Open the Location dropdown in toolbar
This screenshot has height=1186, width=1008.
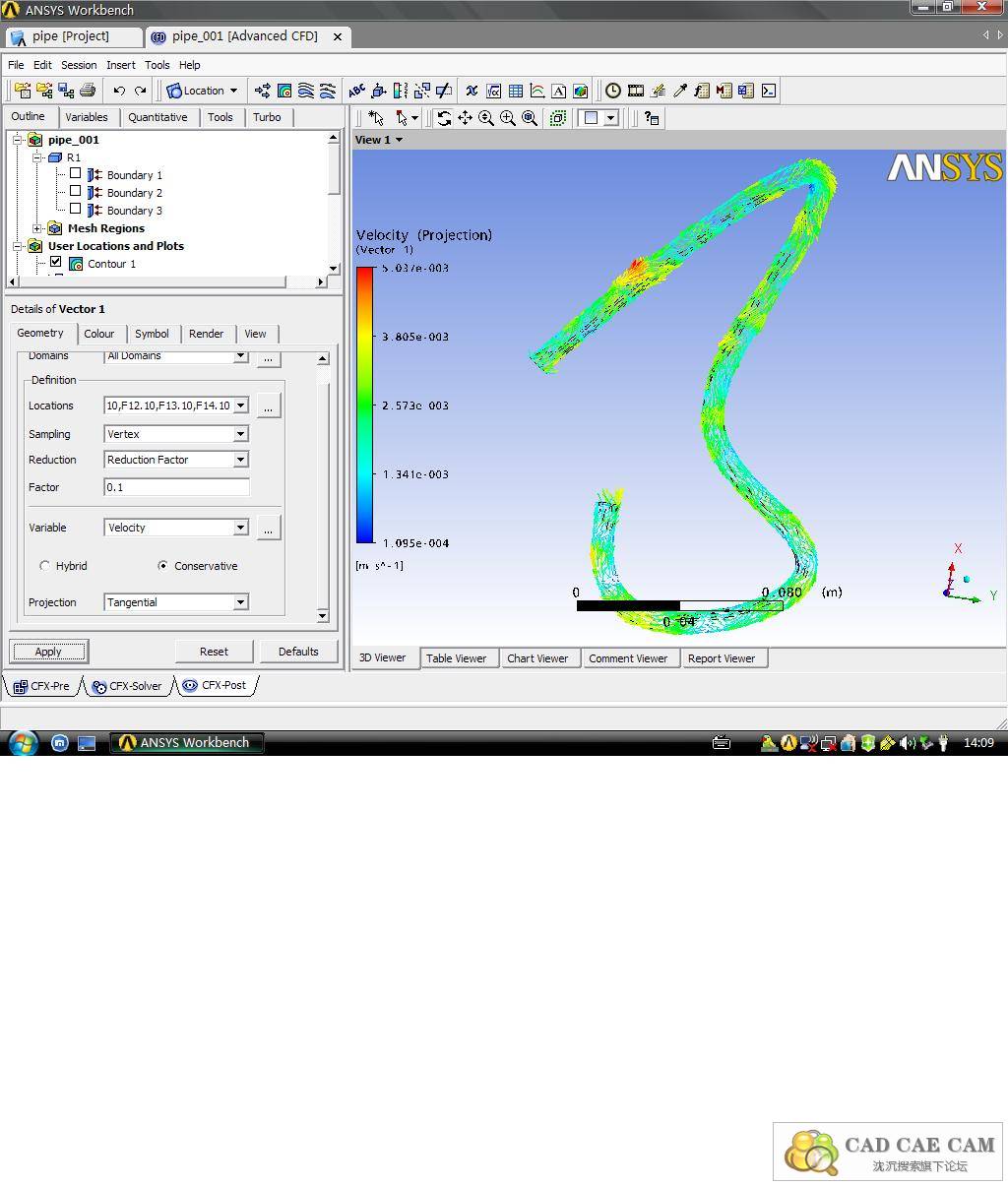[203, 91]
